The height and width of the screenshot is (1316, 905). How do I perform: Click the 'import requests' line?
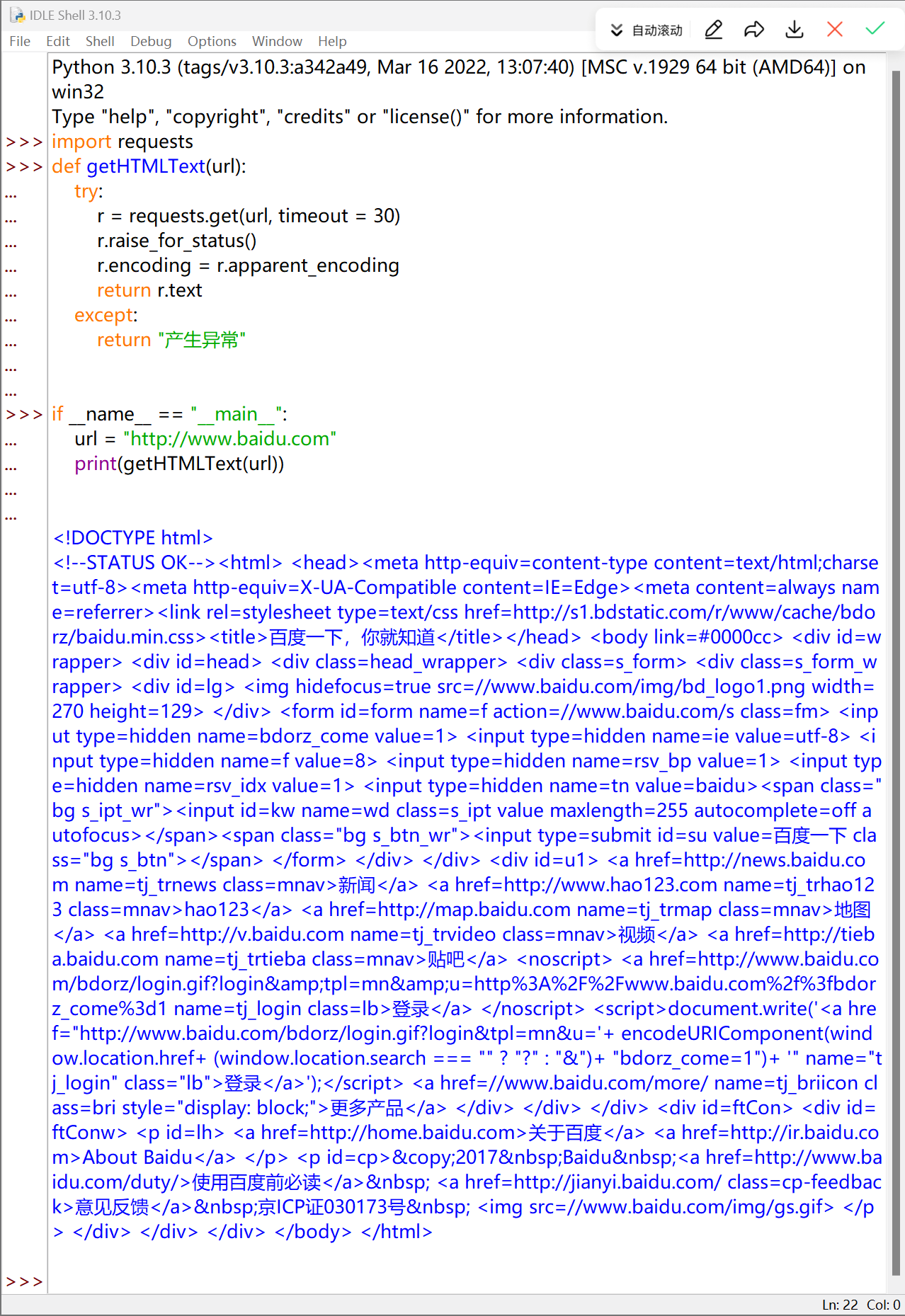[123, 142]
